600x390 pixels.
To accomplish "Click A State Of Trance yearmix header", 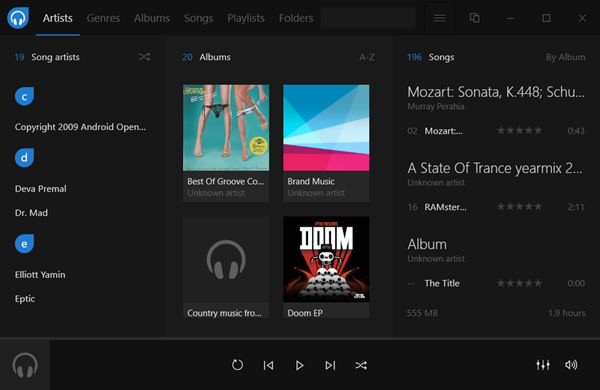I will coord(495,168).
